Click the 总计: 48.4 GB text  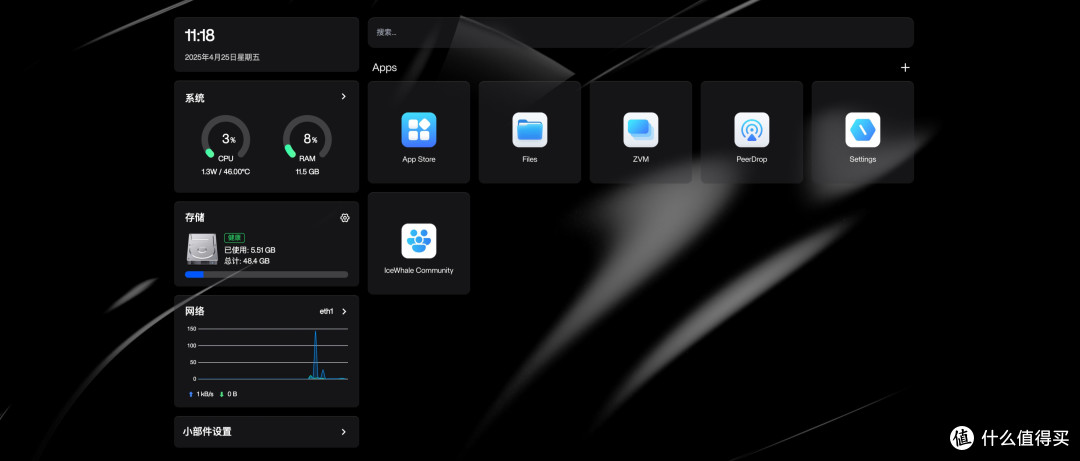point(247,261)
